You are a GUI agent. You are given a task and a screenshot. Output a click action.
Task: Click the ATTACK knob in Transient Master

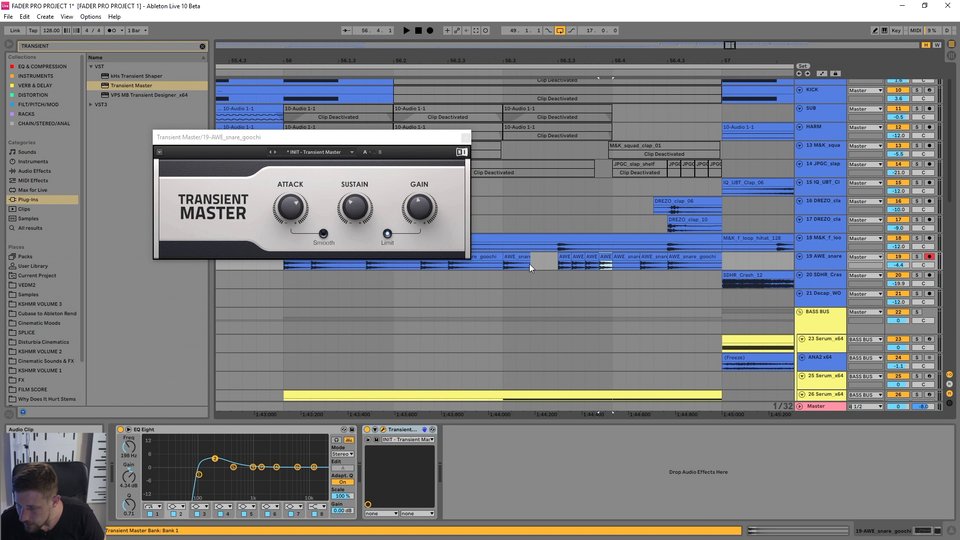(x=290, y=208)
